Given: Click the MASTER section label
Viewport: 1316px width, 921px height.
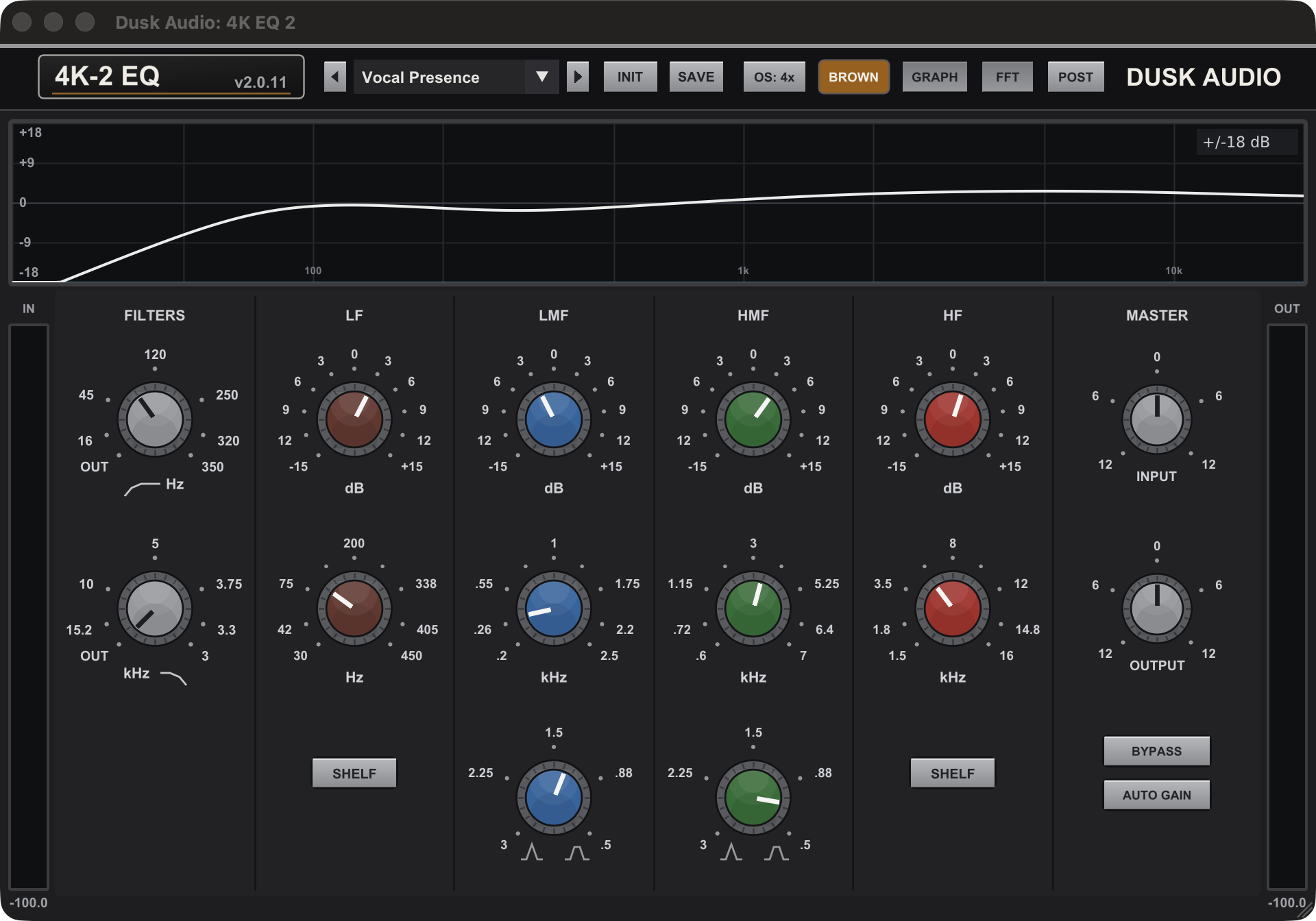Looking at the screenshot, I should click(1157, 315).
